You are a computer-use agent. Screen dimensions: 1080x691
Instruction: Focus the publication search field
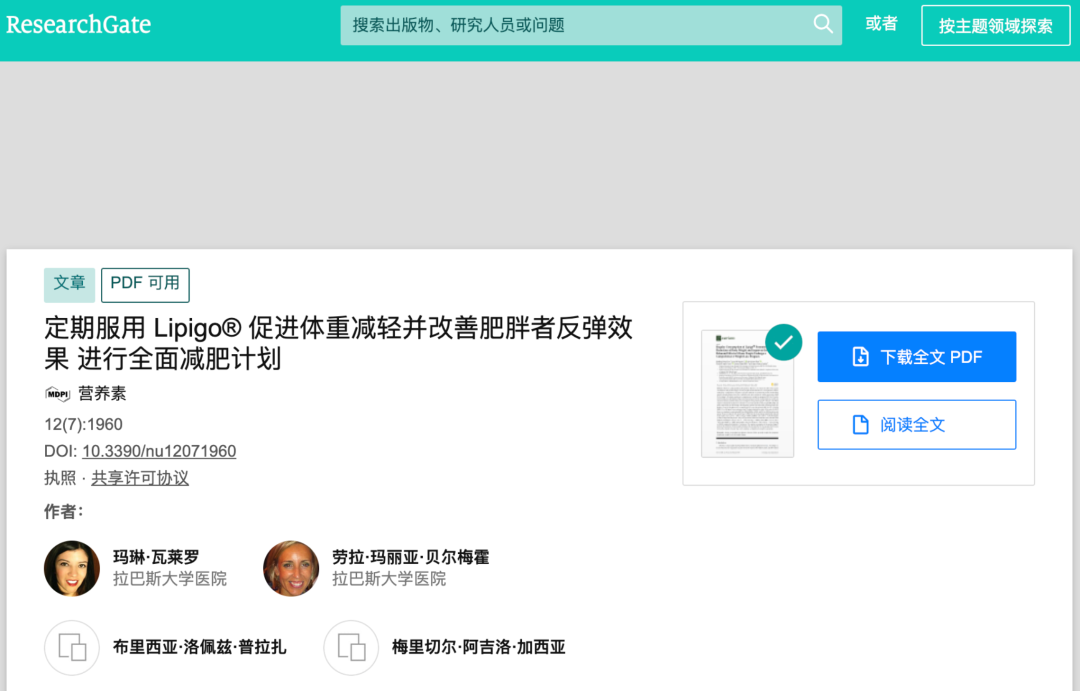[x=591, y=25]
